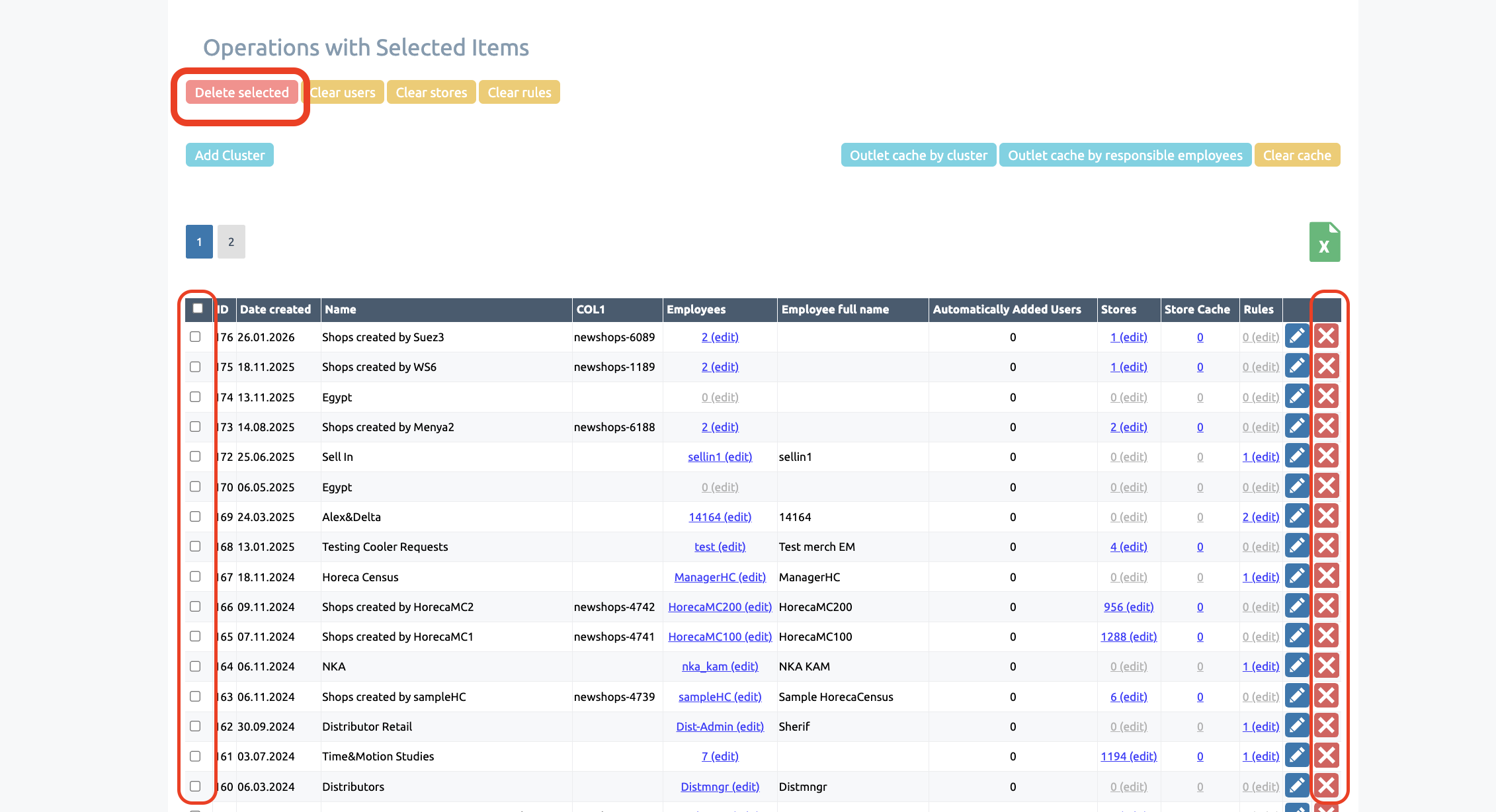Remove Shops created by Suez3 with red X
This screenshot has height=812, width=1496.
click(x=1326, y=337)
